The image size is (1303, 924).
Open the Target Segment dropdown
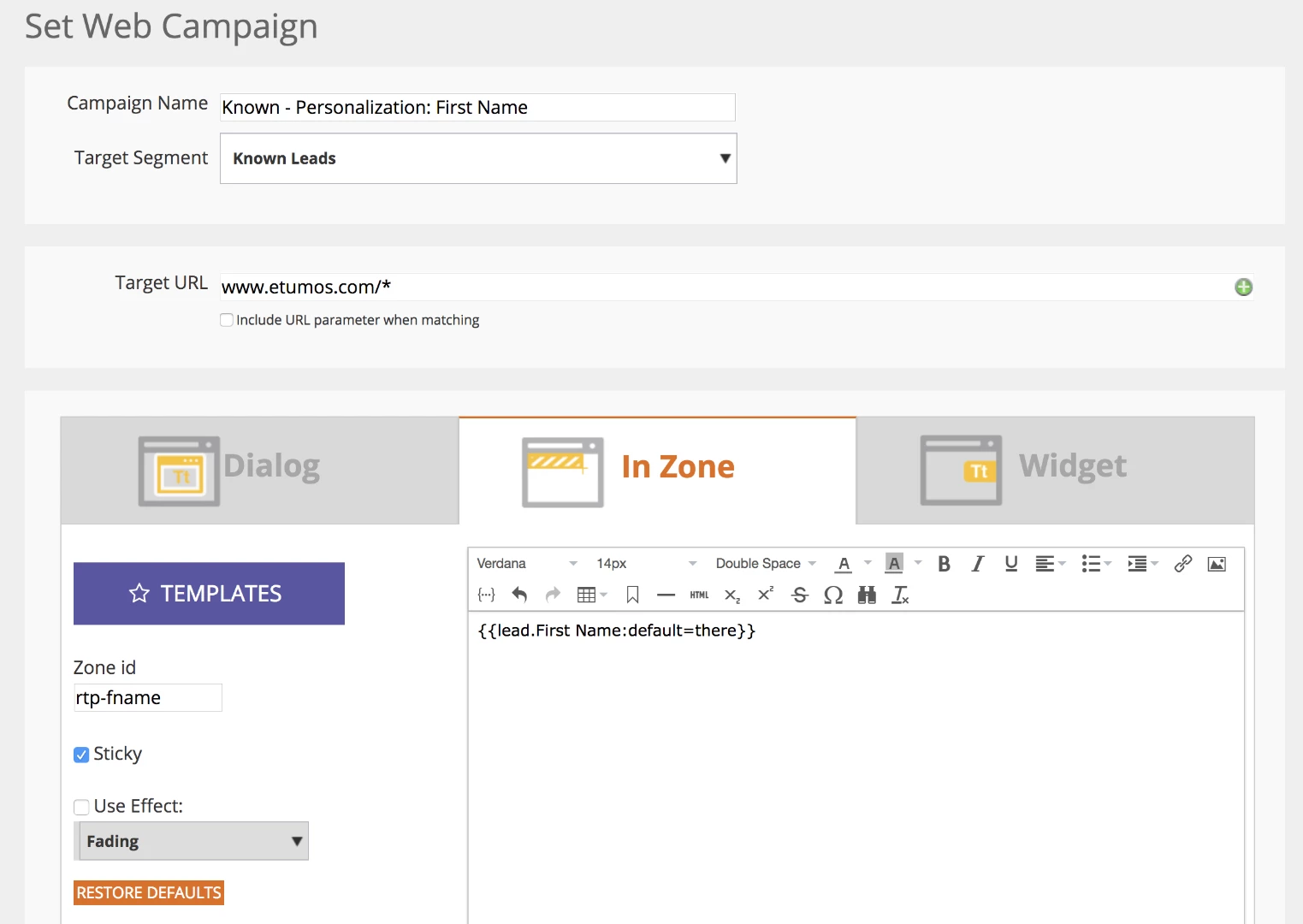click(478, 158)
